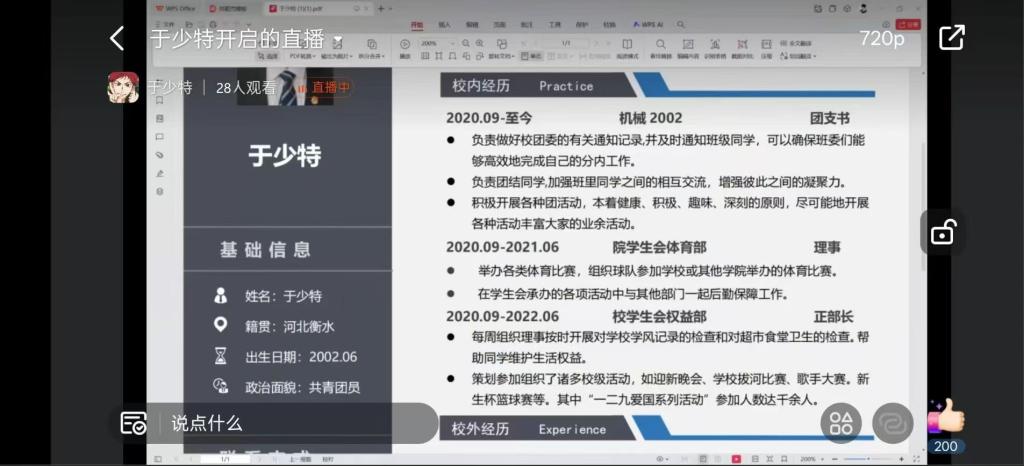Open the WPS AI tab

point(649,23)
